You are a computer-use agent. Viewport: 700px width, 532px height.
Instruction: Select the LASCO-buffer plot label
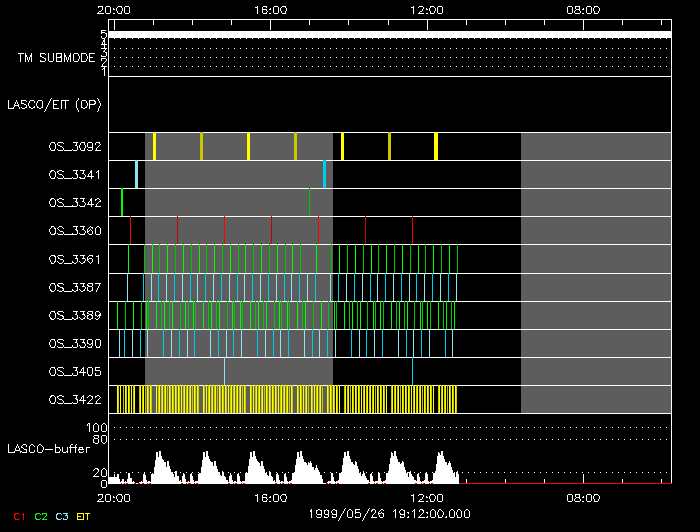(50, 448)
